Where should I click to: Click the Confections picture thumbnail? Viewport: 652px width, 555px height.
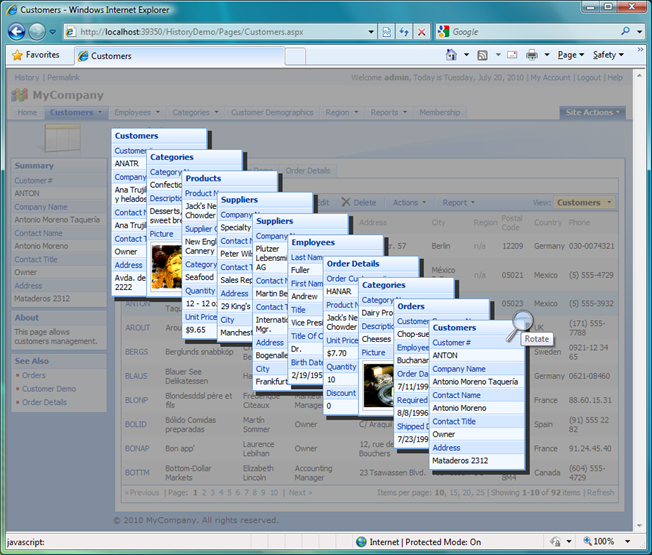(x=166, y=266)
